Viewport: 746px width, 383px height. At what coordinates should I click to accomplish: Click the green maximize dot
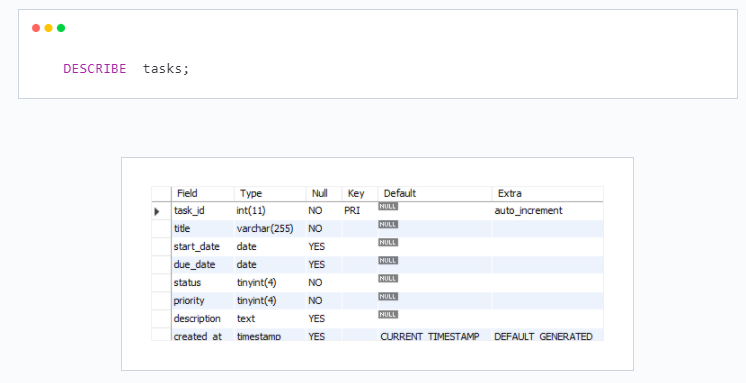point(61,28)
